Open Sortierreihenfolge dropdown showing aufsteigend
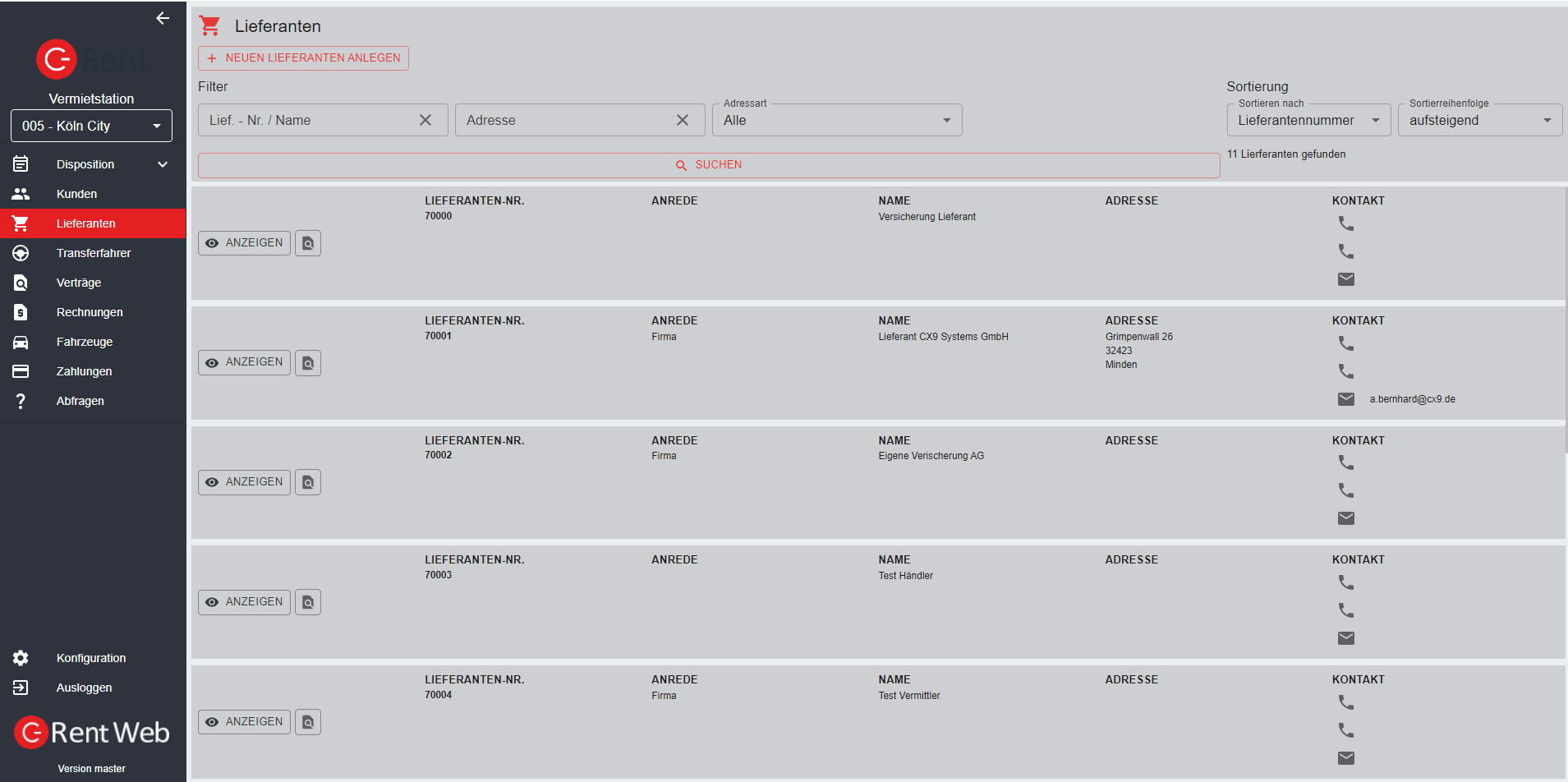The image size is (1568, 782). point(1479,120)
